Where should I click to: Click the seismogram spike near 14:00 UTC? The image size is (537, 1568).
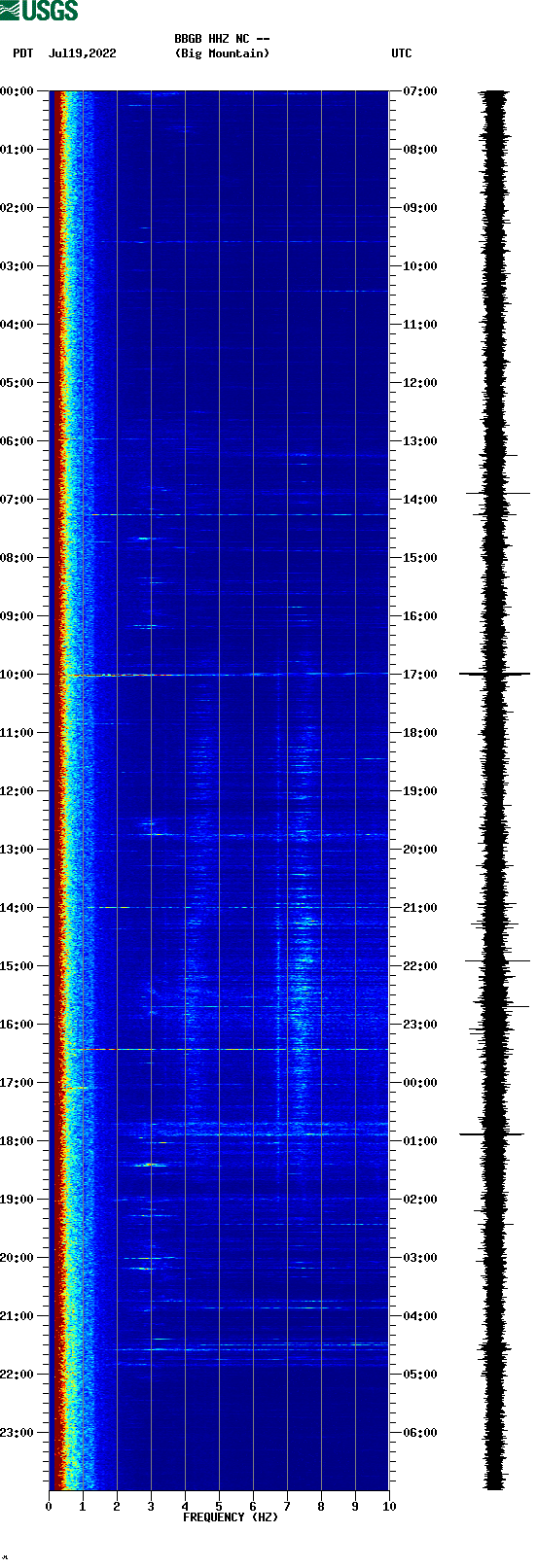pos(497,494)
